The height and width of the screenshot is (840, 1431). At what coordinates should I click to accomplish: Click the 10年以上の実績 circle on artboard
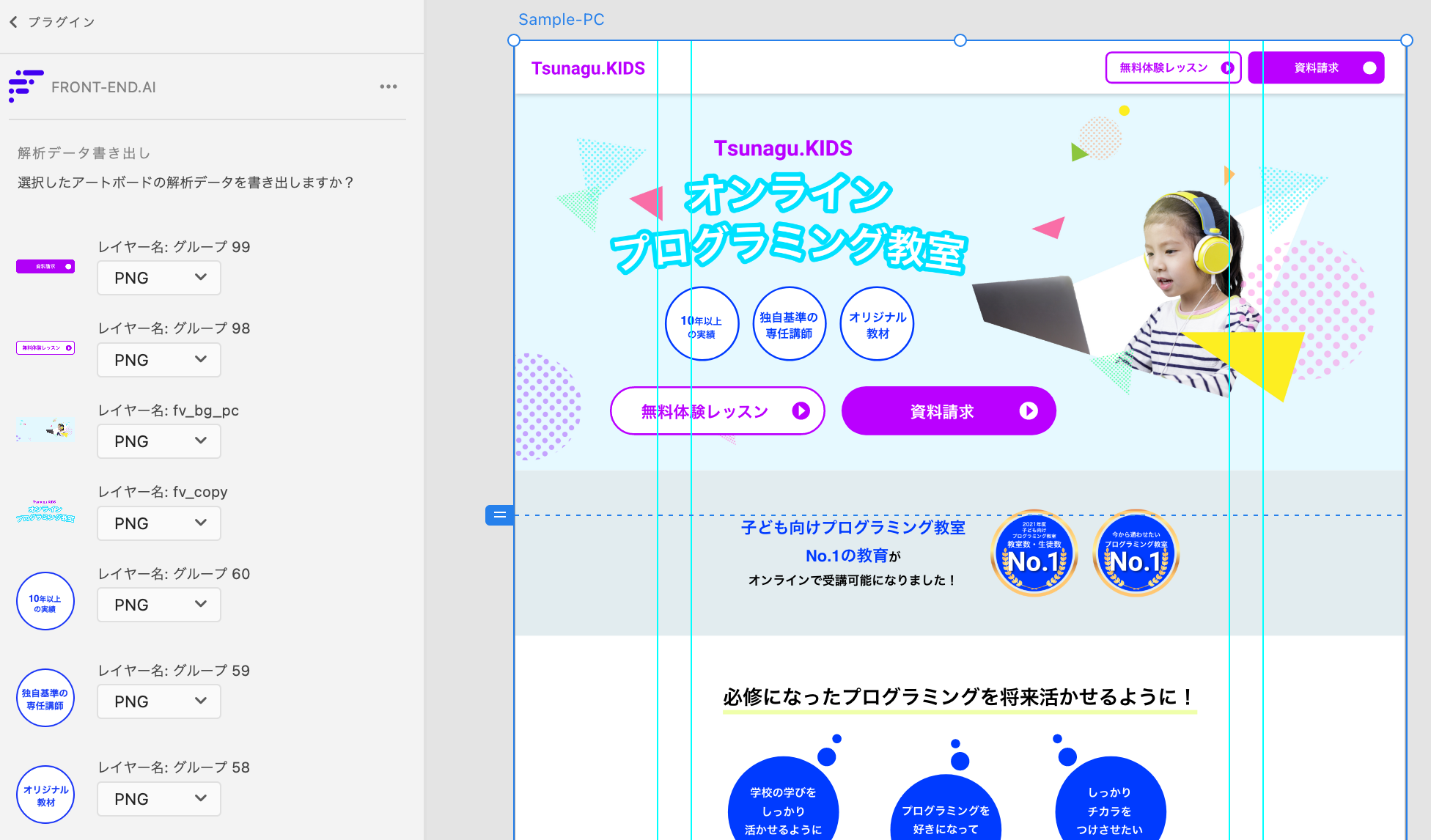pyautogui.click(x=702, y=323)
